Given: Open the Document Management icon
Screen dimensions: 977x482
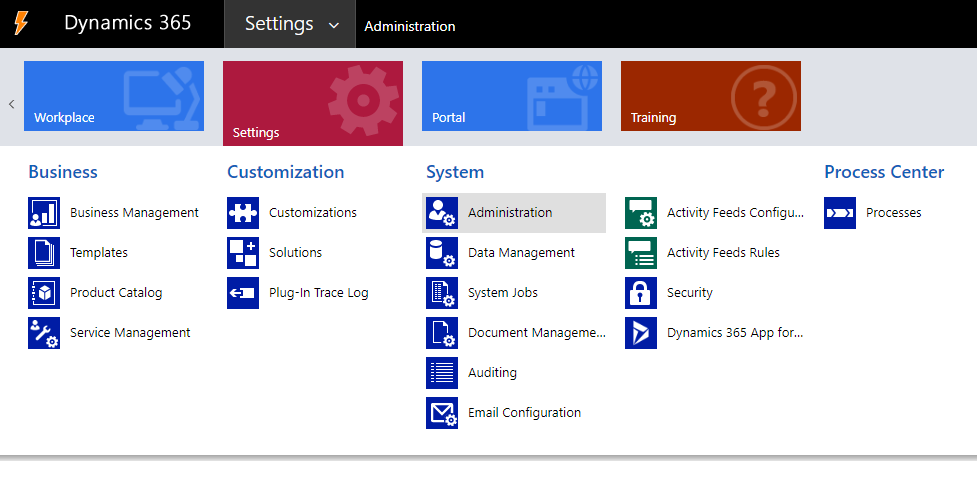Looking at the screenshot, I should point(442,333).
